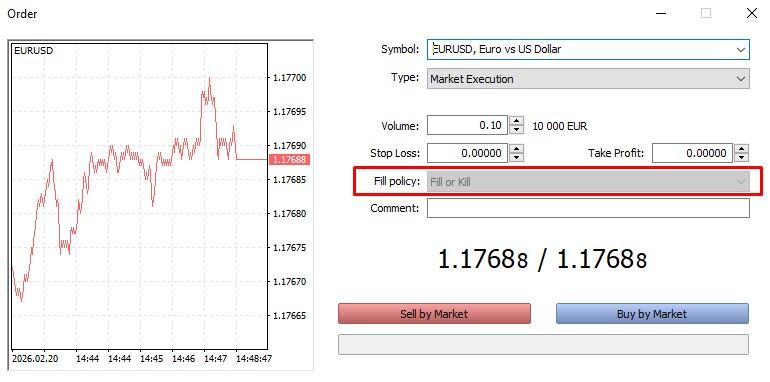Click the Stop Loss input field
770x382 pixels.
point(467,153)
